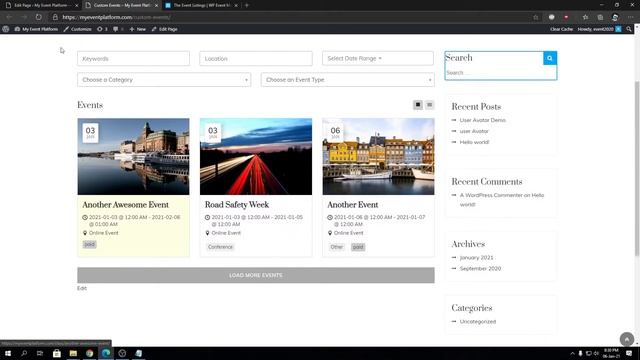Open browser settings ellipsis menu
This screenshot has width=640, height=360.
tap(631, 17)
